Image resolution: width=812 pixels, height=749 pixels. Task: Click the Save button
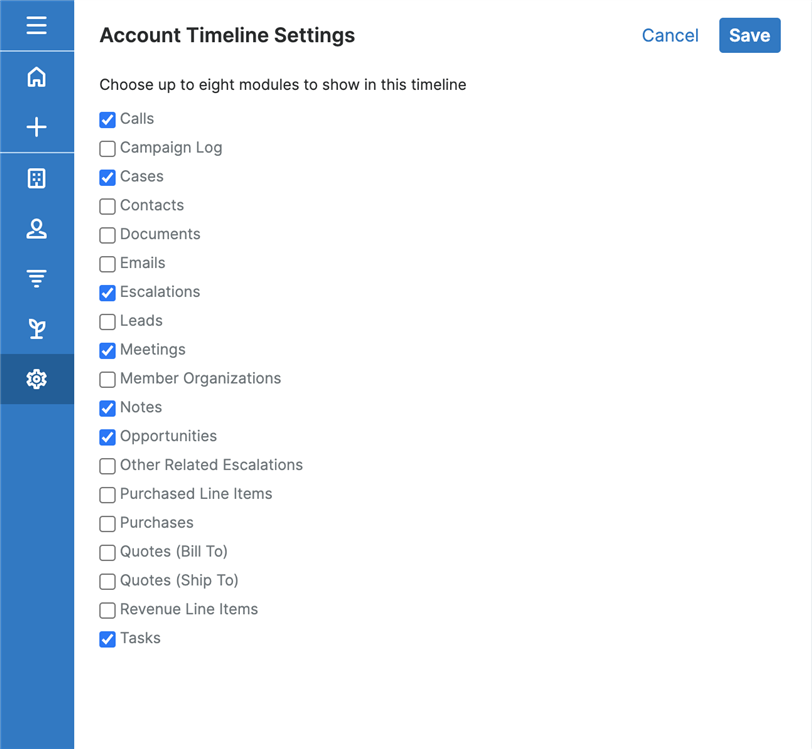[x=749, y=35]
